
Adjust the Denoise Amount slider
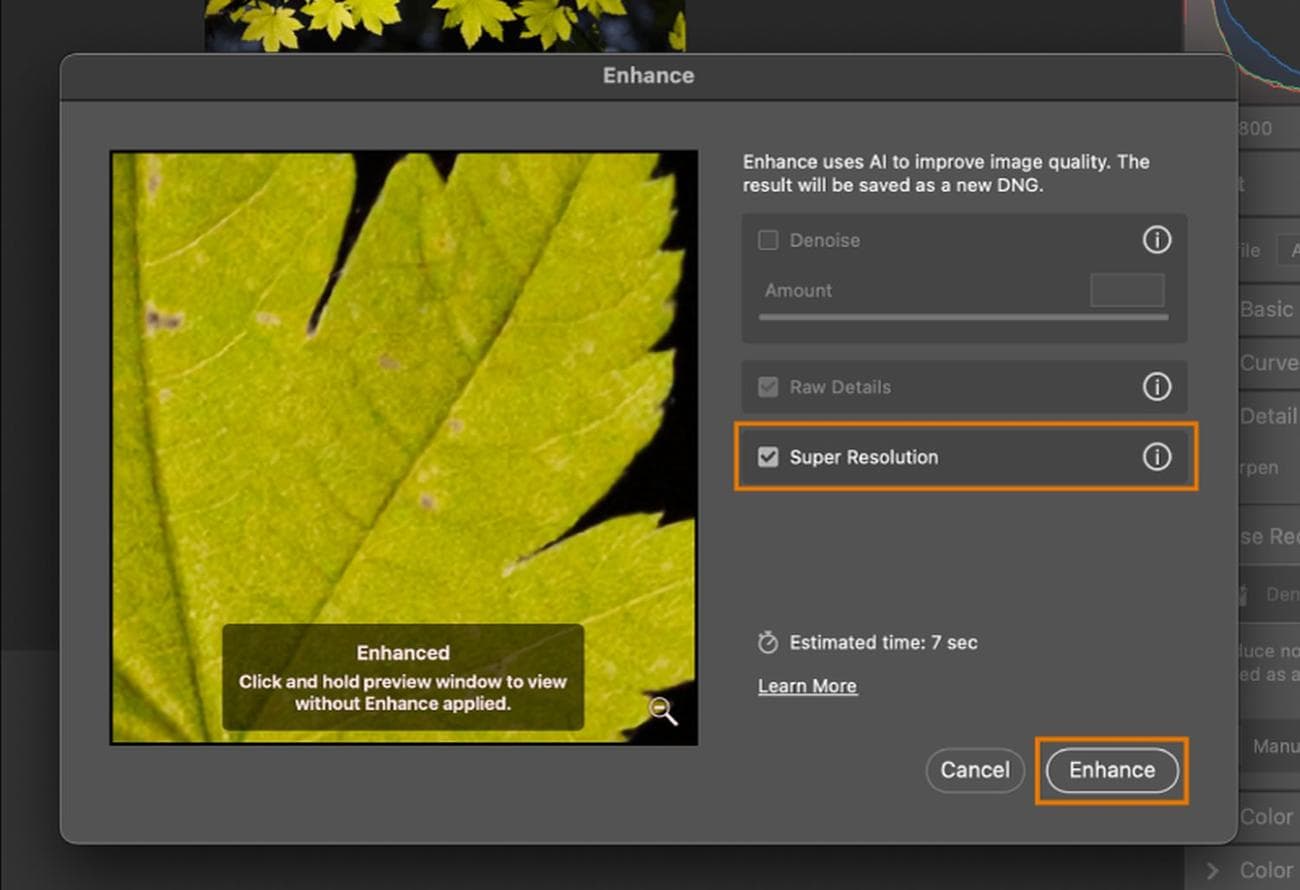[x=962, y=316]
